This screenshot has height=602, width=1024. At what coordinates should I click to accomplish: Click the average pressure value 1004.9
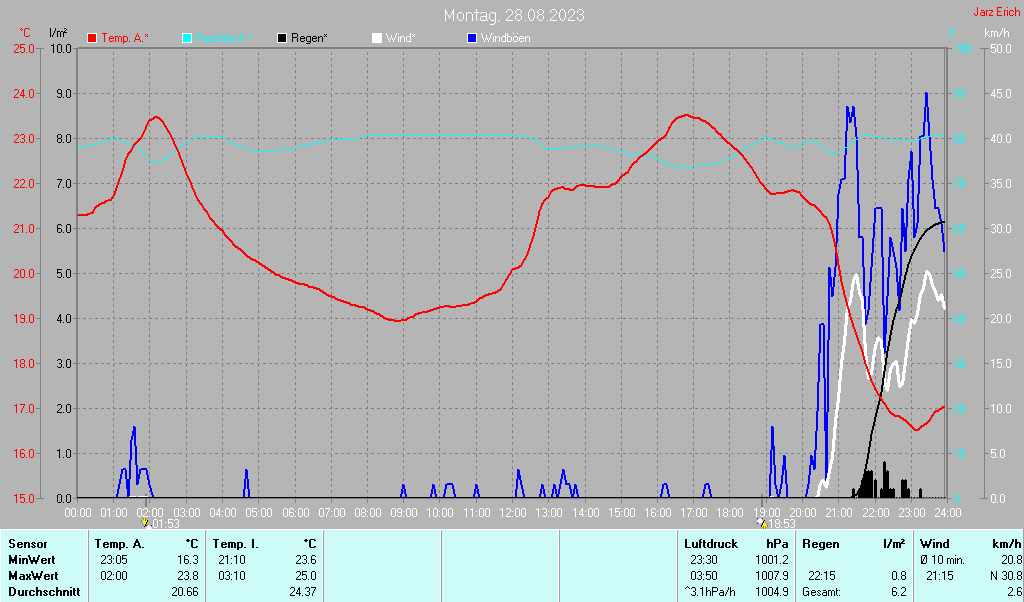point(772,592)
